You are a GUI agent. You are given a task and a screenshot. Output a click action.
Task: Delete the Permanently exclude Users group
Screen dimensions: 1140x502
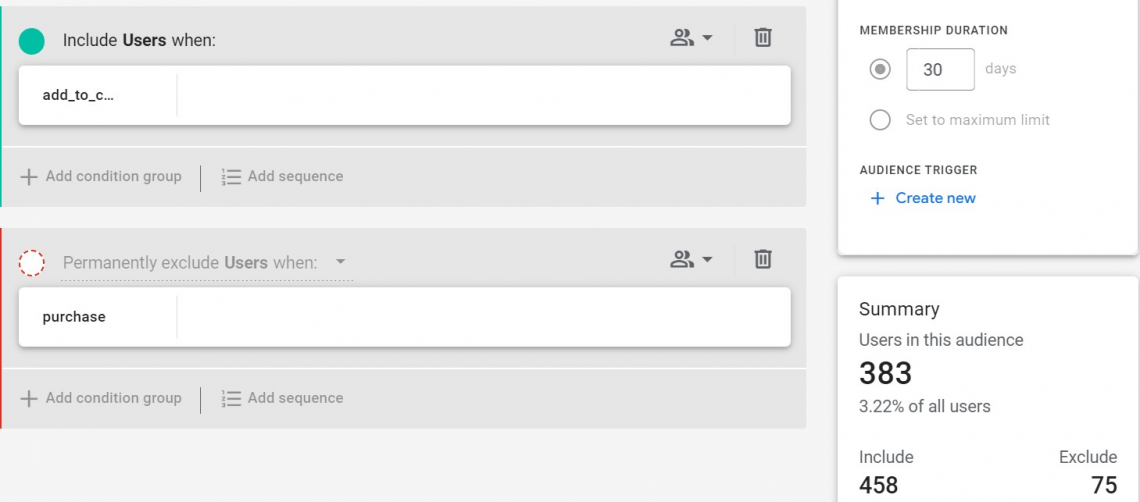tap(763, 259)
